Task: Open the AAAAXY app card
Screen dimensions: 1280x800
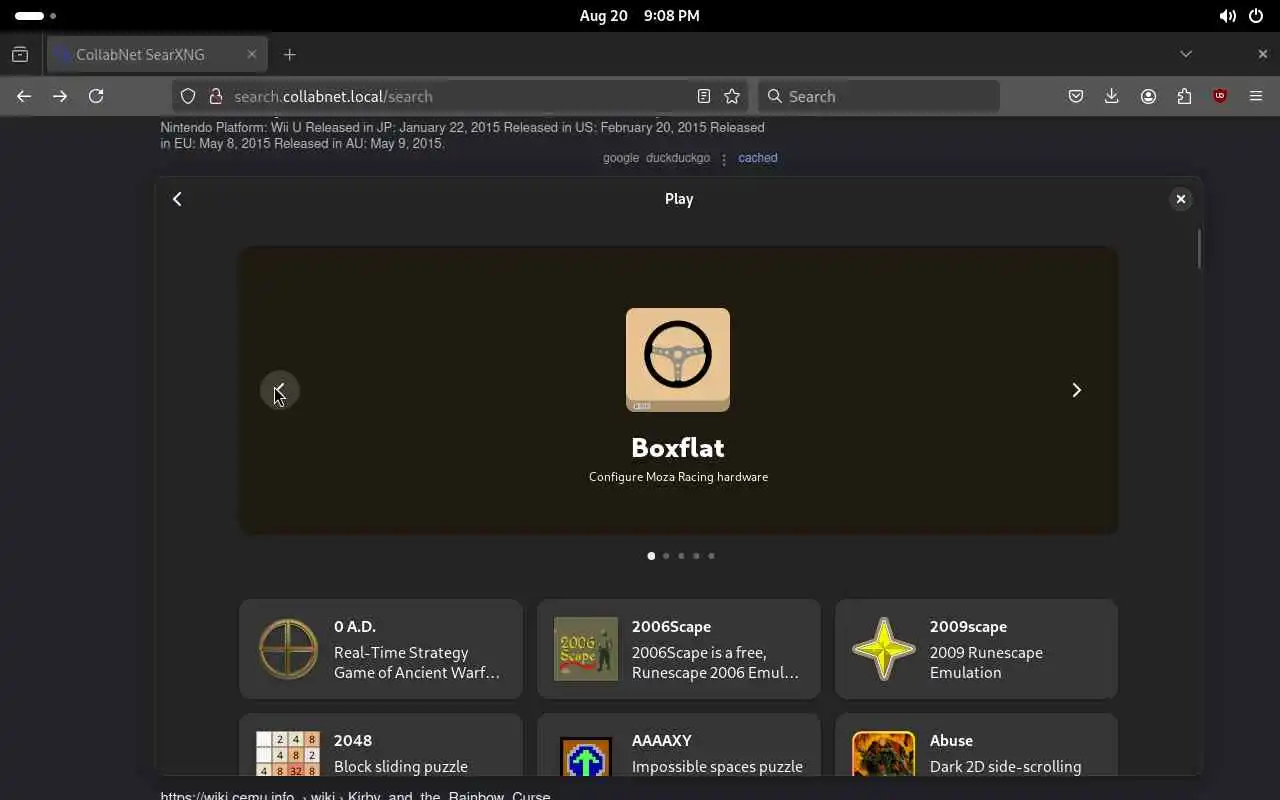Action: pyautogui.click(x=679, y=745)
